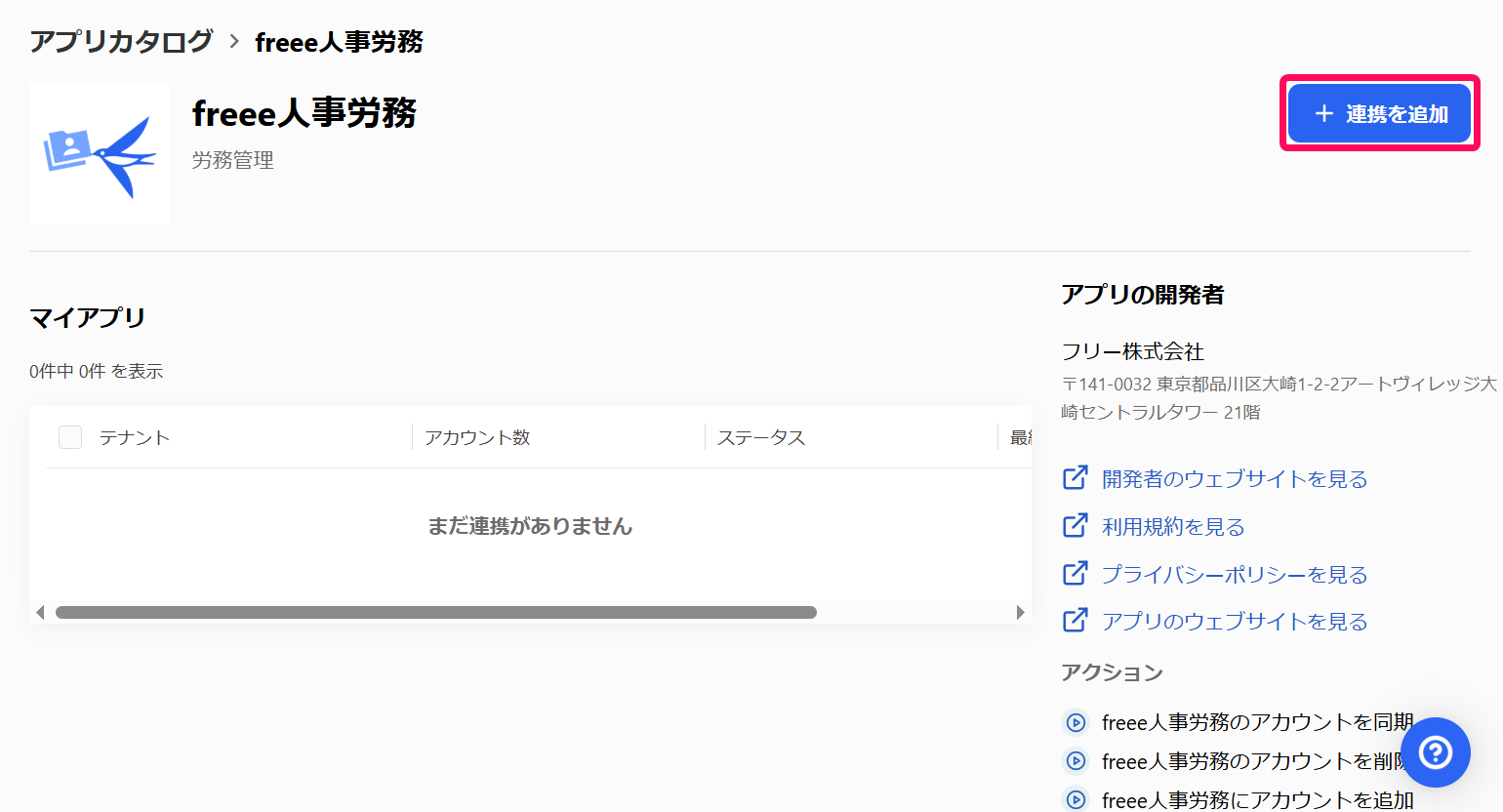Viewport: 1503px width, 812px height.
Task: Click the アカウント数 column header
Action: (x=477, y=437)
